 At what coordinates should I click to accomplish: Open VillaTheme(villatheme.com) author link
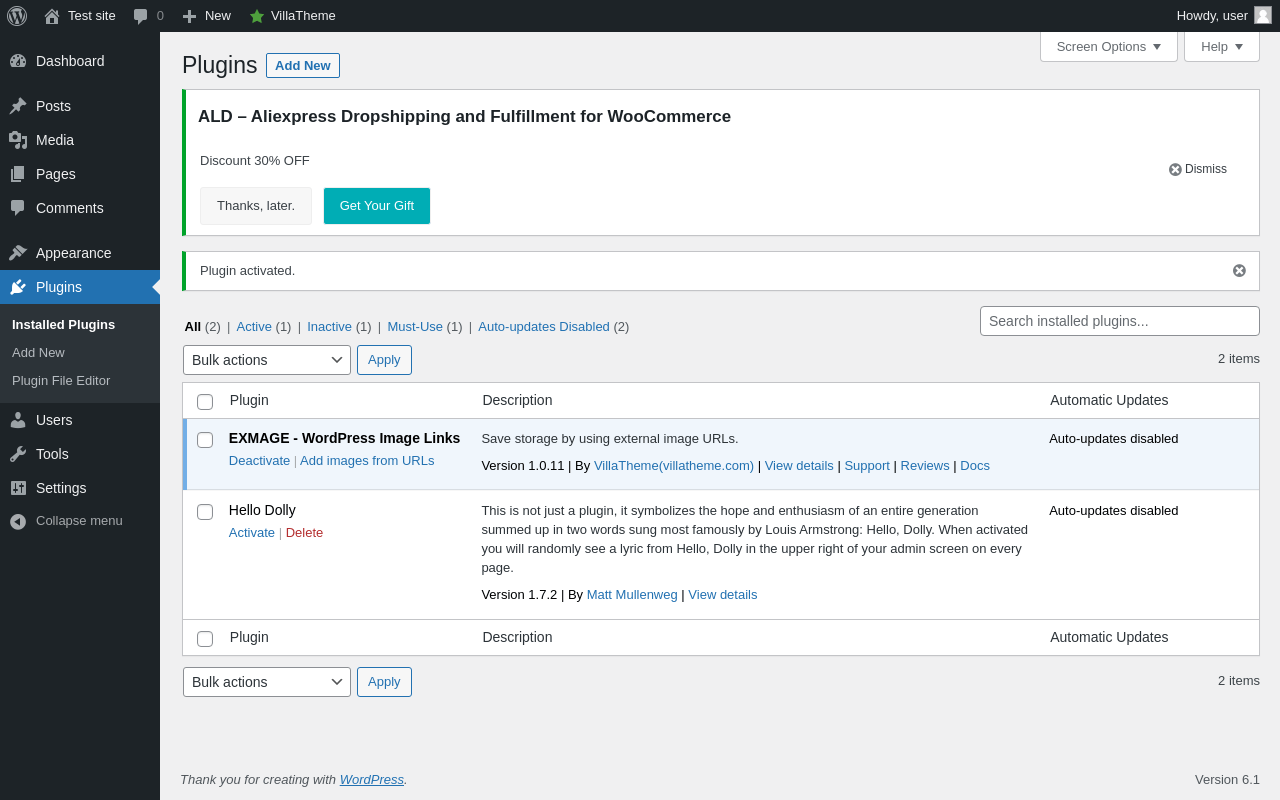(674, 466)
